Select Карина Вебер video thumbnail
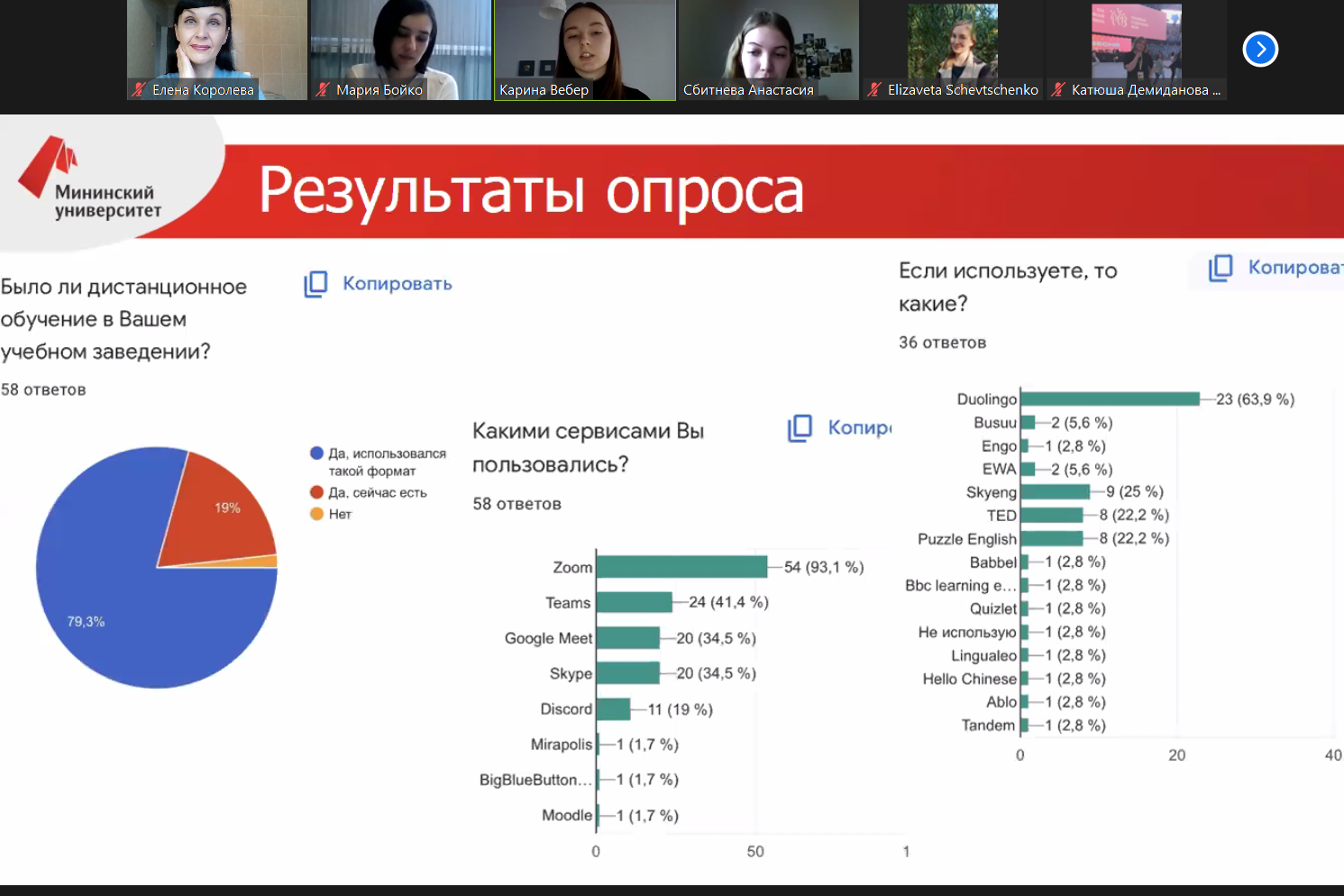This screenshot has width=1344, height=896. 585,50
